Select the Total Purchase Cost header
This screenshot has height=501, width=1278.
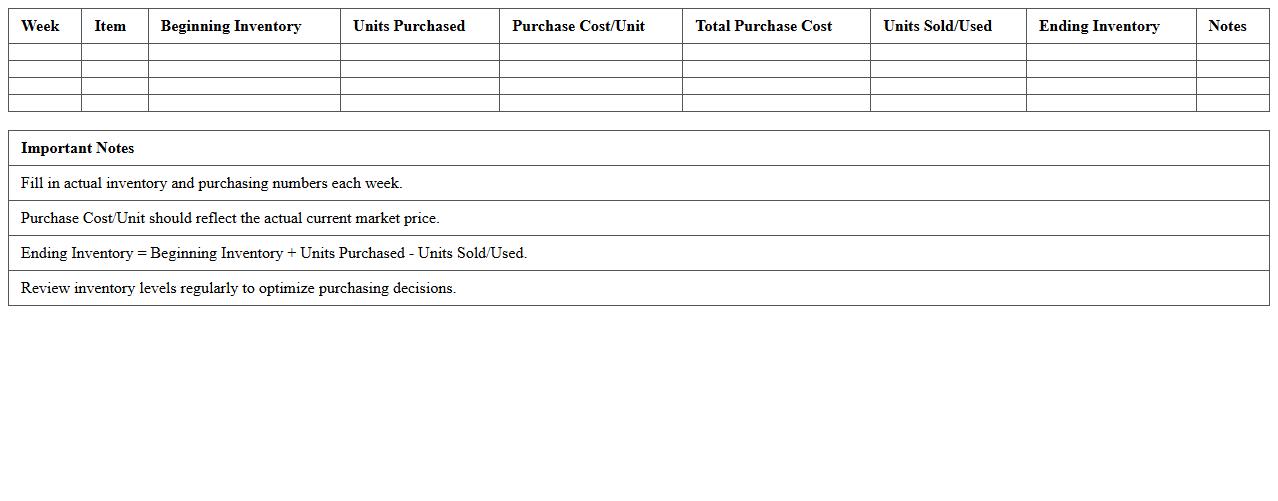point(764,26)
